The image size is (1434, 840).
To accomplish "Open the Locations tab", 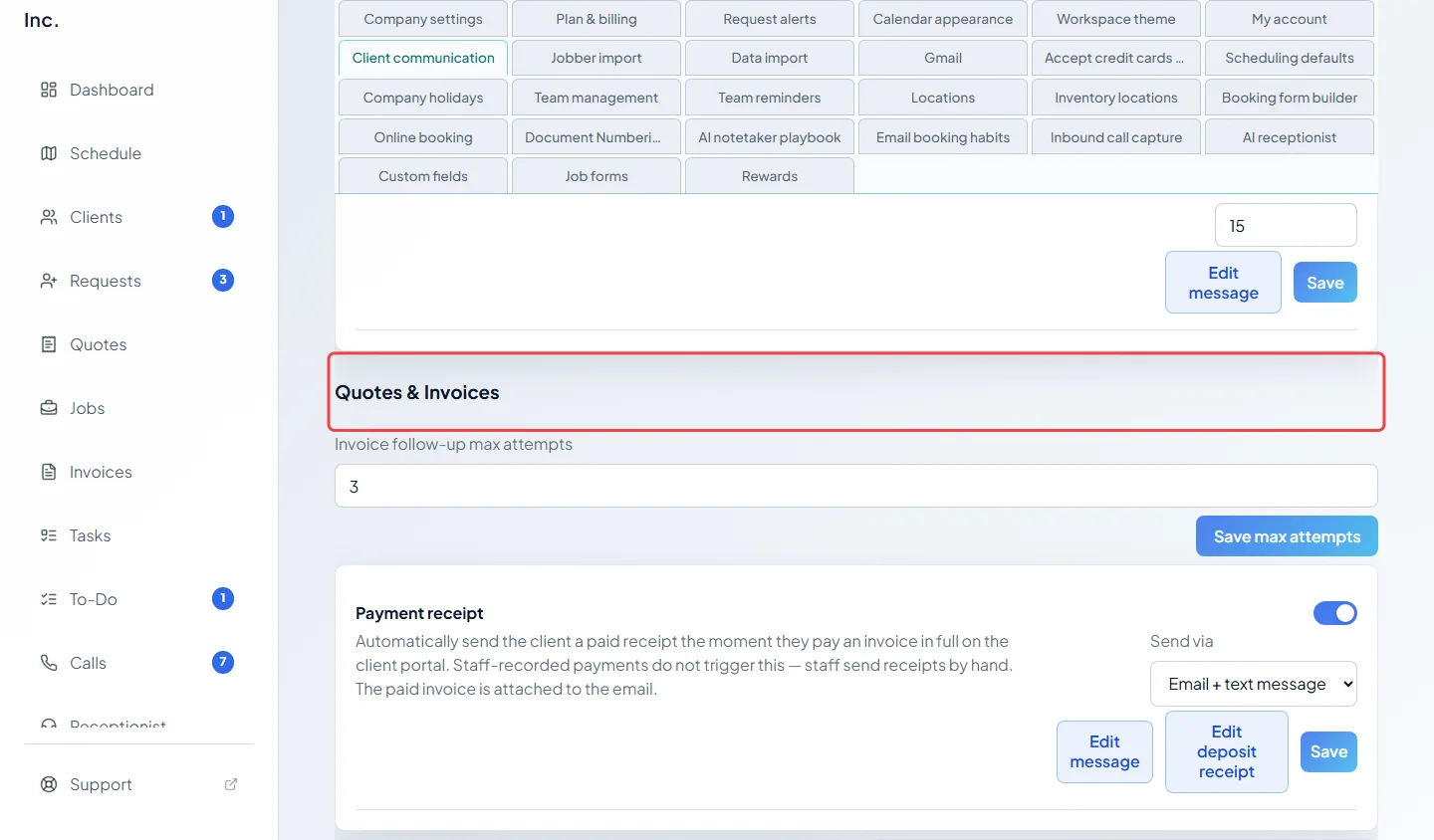I will coord(943,98).
